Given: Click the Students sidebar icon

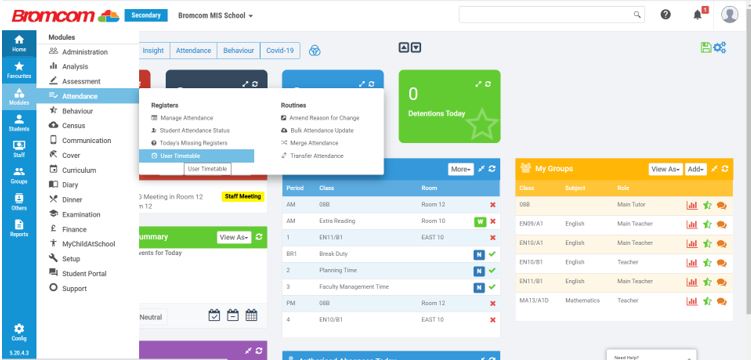Looking at the screenshot, I should coord(19,123).
